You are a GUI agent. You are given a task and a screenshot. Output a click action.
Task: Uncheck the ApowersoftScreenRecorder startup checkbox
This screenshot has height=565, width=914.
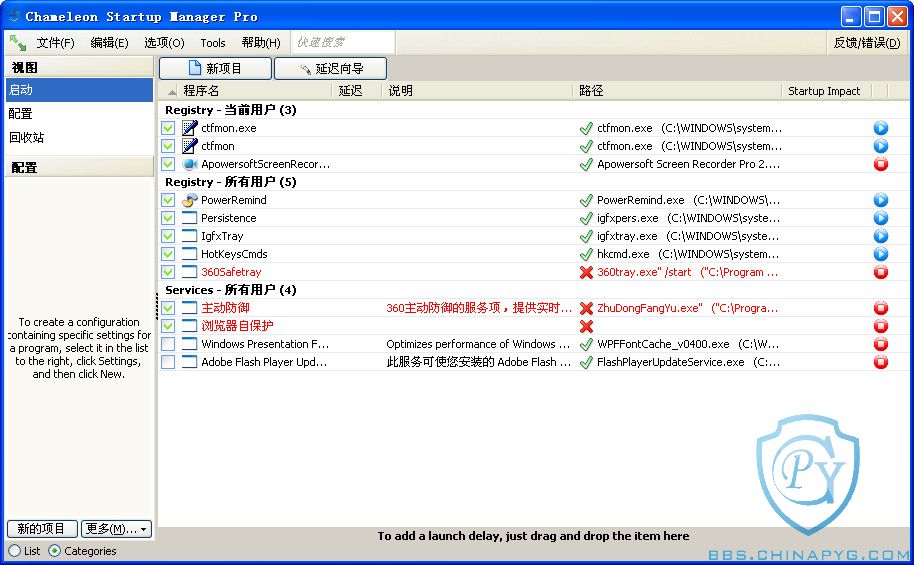(x=168, y=164)
